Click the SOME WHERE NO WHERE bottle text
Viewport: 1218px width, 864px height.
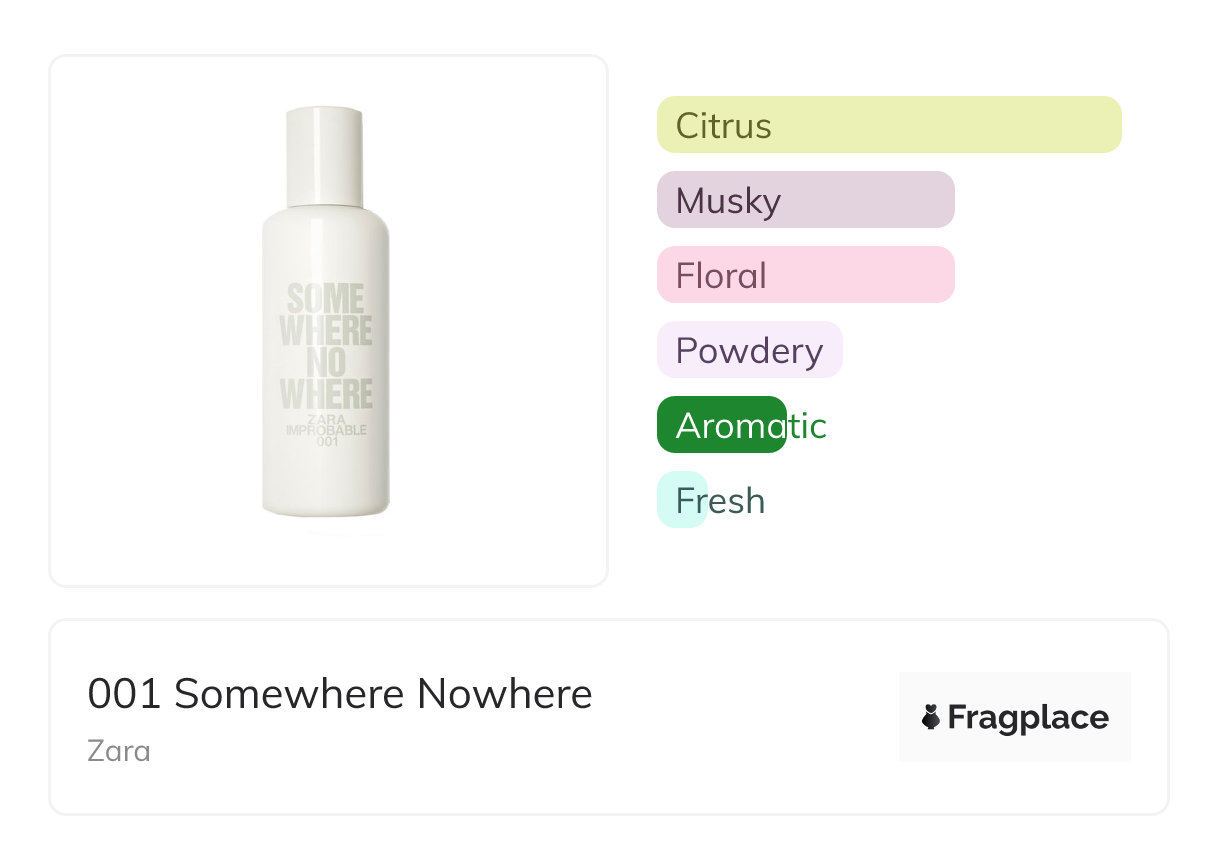point(326,345)
